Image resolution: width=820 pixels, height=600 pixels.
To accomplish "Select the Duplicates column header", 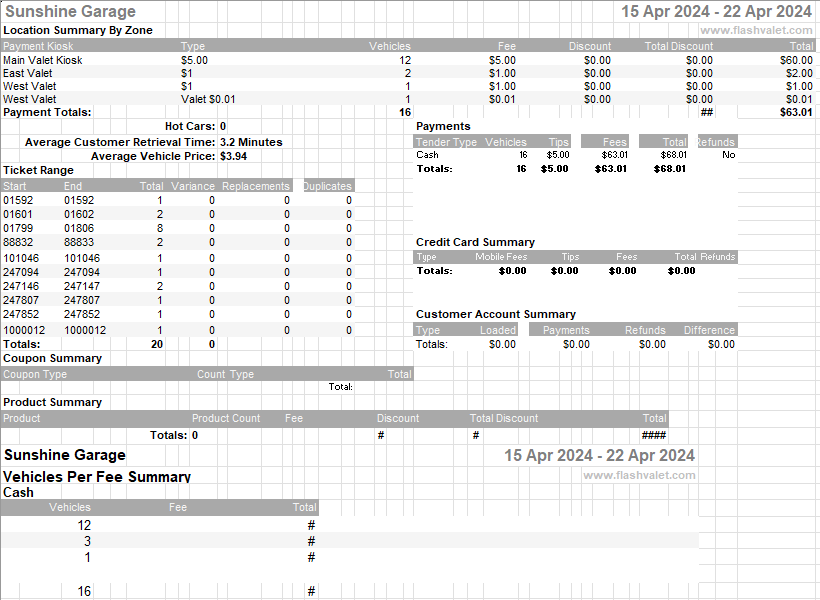I will pos(327,186).
